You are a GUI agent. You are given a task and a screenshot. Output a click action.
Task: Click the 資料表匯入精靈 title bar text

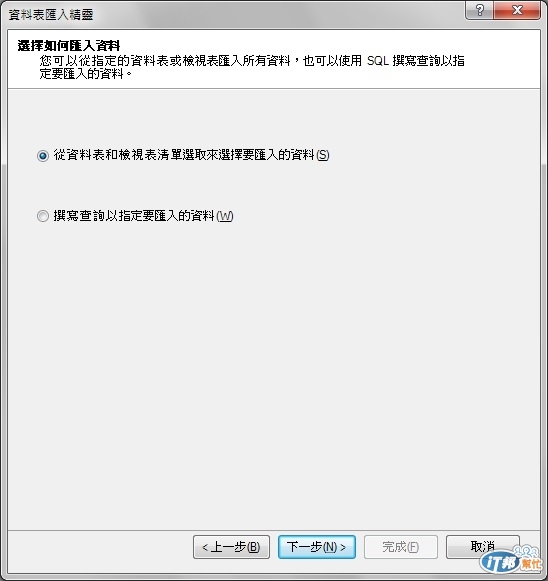click(51, 15)
